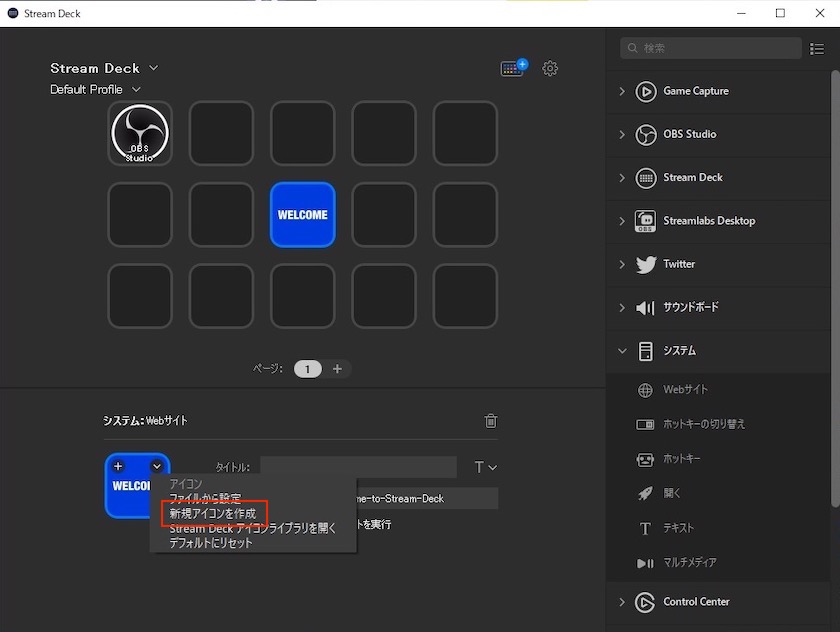This screenshot has width=840, height=632.
Task: Click the Streamlabs Desktop category icon
Action: click(646, 221)
